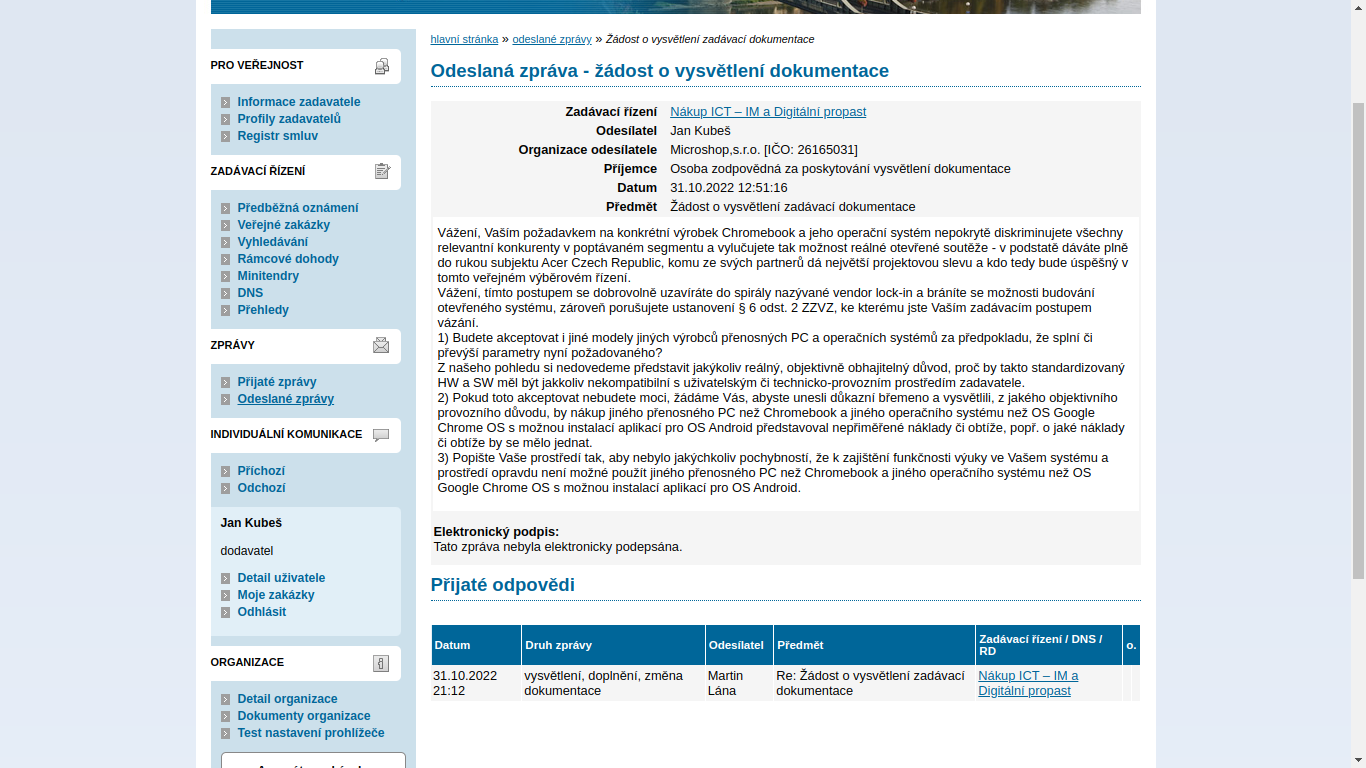Viewport: 1366px width, 768px height.
Task: Click the Zadávací řízení section icon
Action: tap(381, 172)
